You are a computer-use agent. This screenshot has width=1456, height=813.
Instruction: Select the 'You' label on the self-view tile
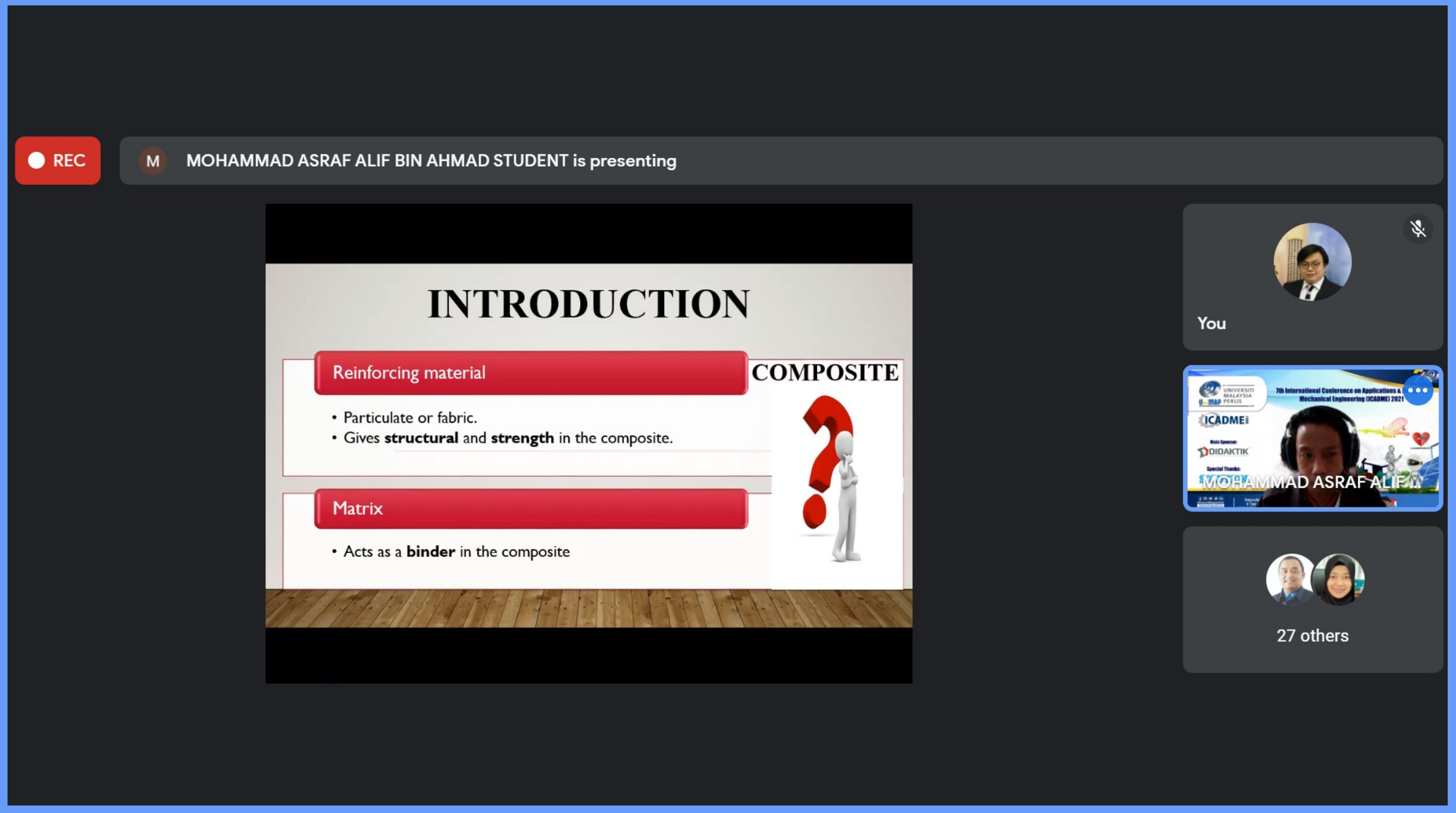(1211, 323)
